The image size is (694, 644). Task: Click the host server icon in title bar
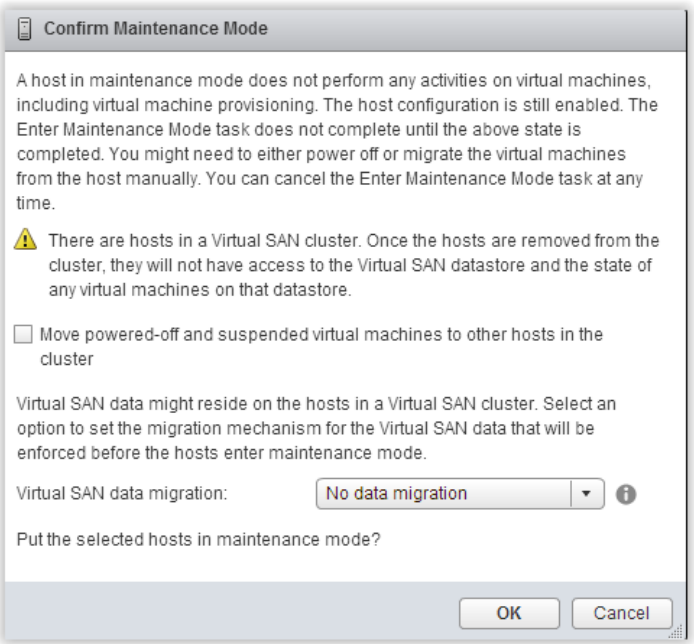pyautogui.click(x=25, y=29)
